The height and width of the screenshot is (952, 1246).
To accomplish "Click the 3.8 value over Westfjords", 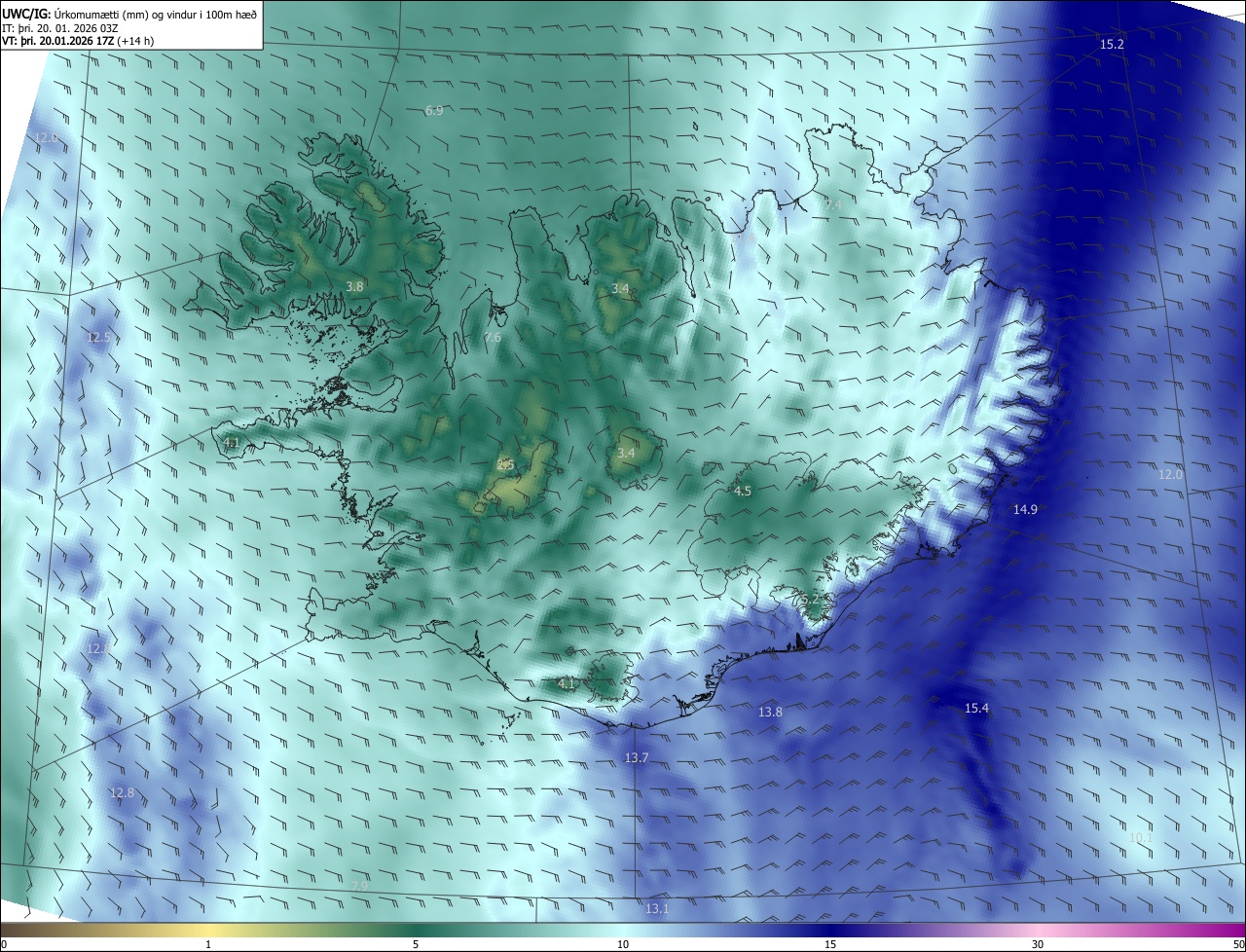I will pos(354,286).
